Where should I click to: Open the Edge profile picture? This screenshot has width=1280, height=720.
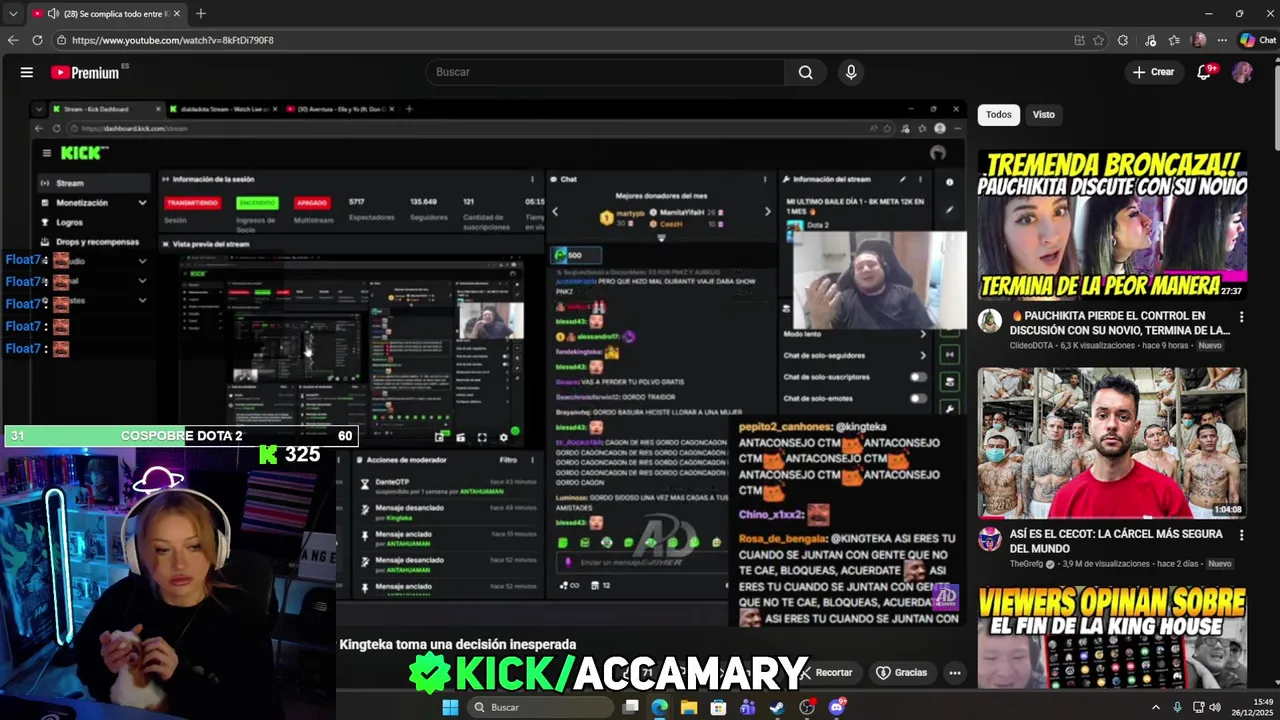(x=1199, y=40)
